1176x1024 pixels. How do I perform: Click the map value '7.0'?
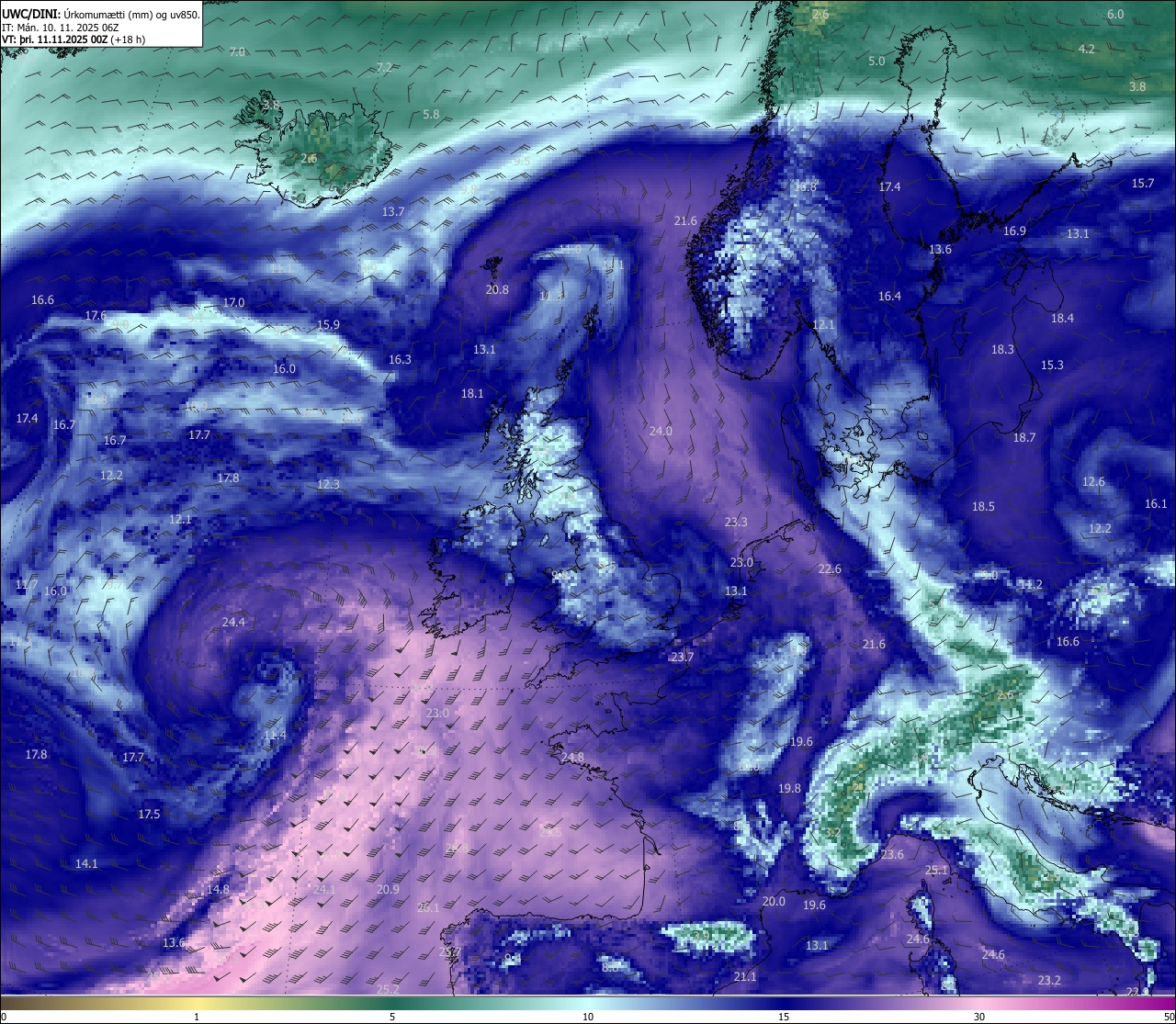pos(237,52)
